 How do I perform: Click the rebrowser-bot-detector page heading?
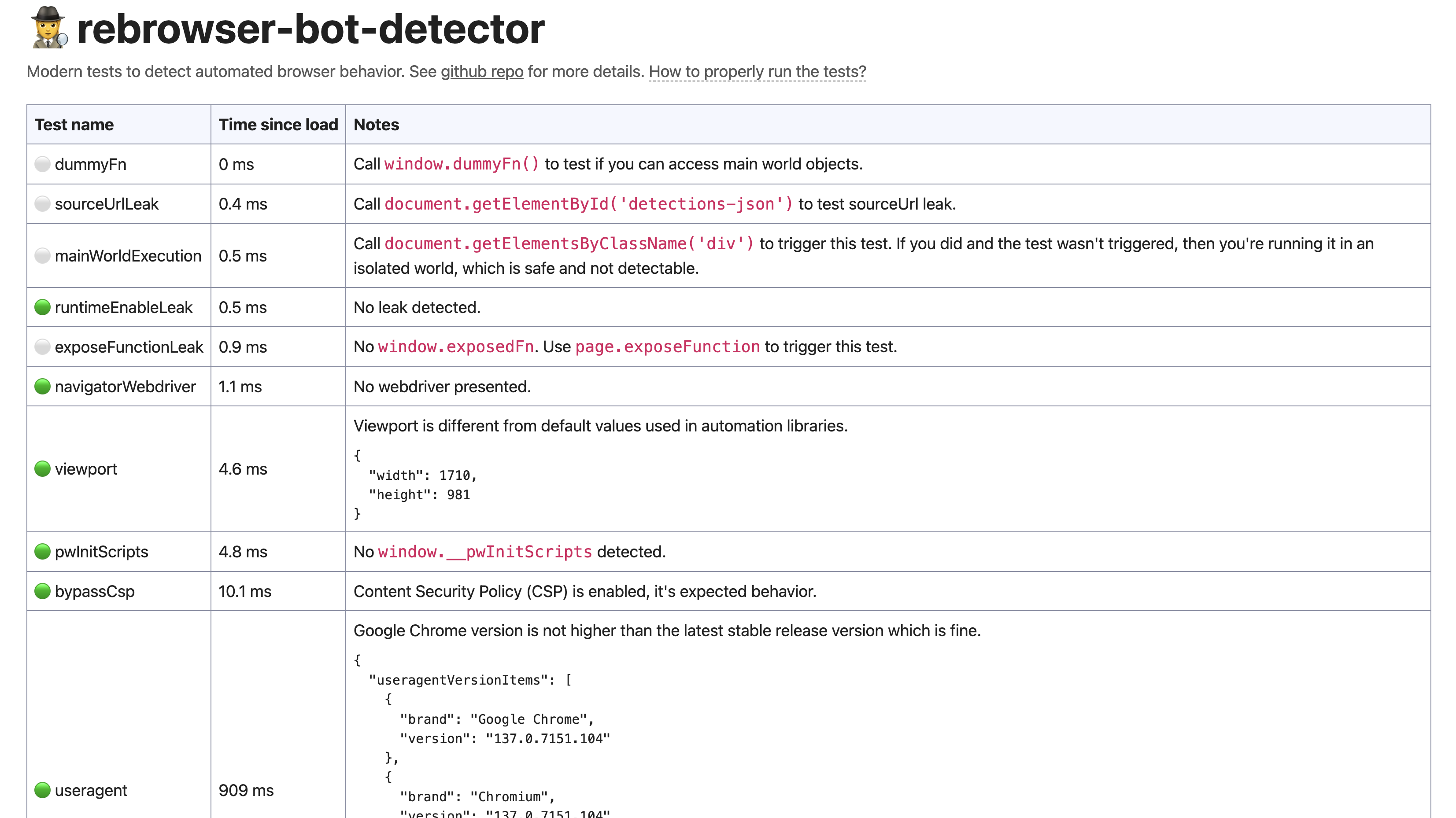[310, 28]
